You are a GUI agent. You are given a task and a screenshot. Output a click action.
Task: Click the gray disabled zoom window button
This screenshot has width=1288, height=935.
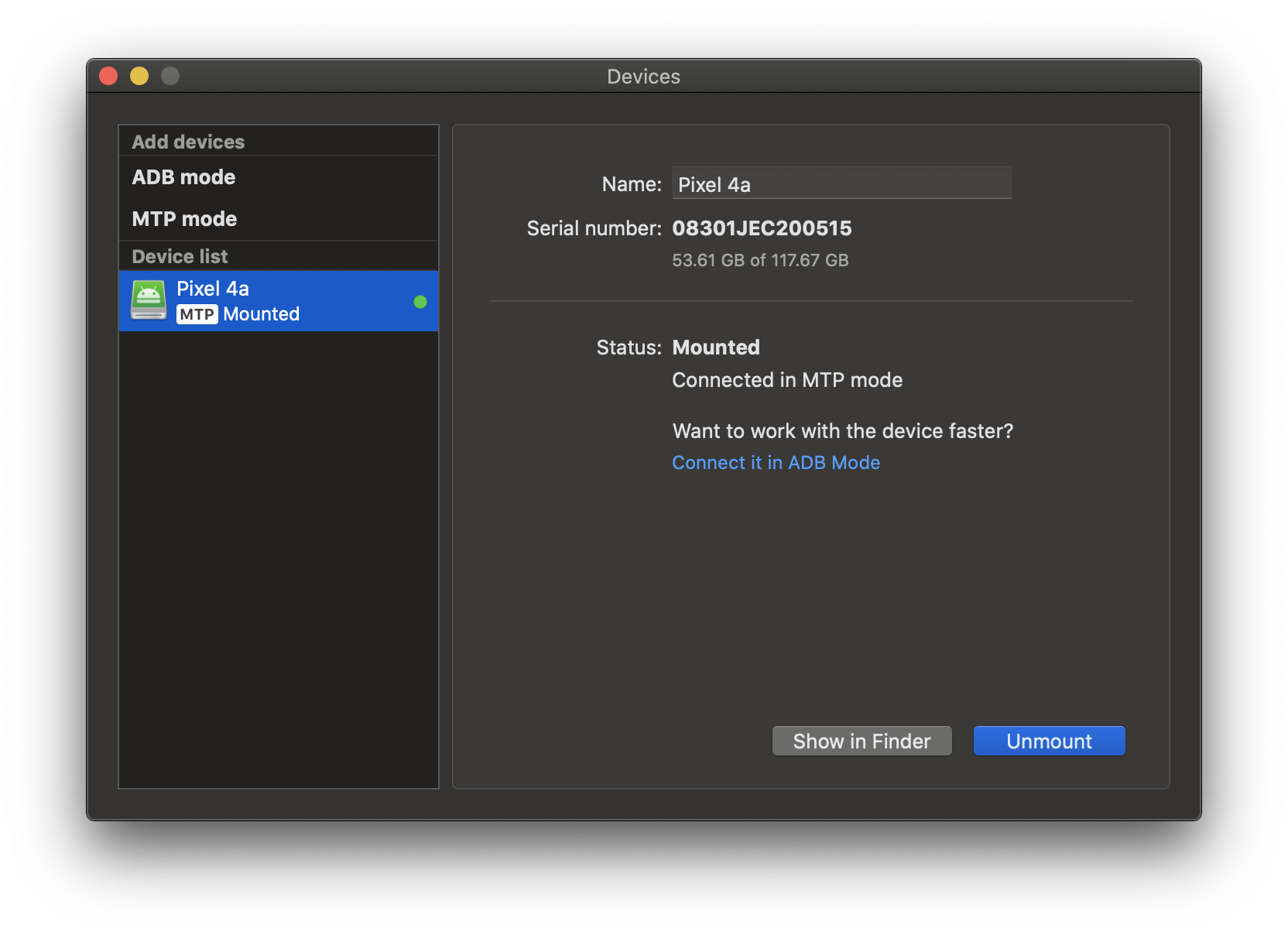point(170,76)
